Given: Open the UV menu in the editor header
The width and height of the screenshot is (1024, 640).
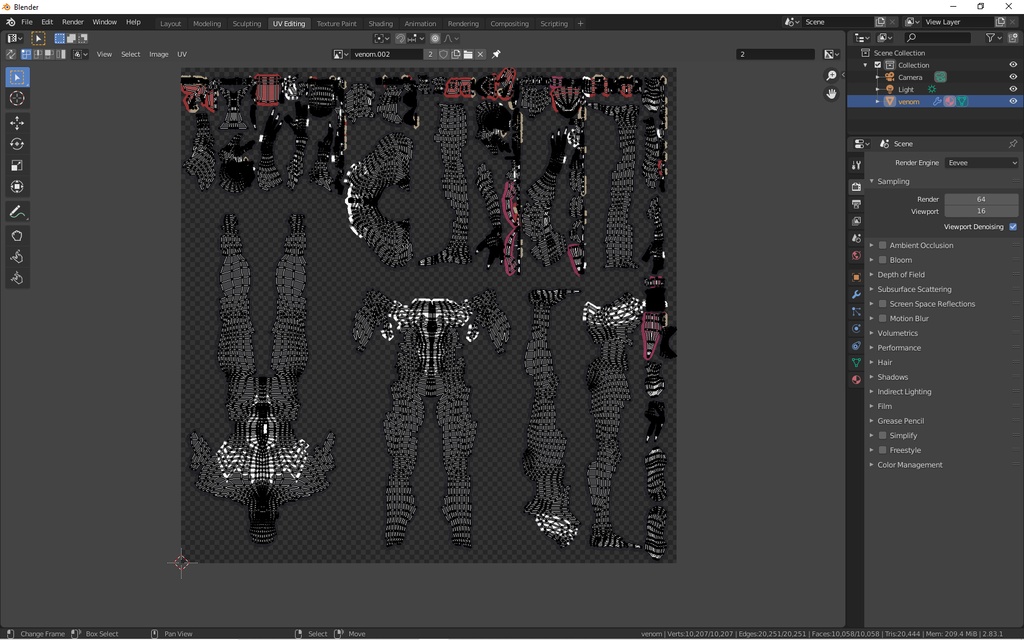Looking at the screenshot, I should coord(181,54).
